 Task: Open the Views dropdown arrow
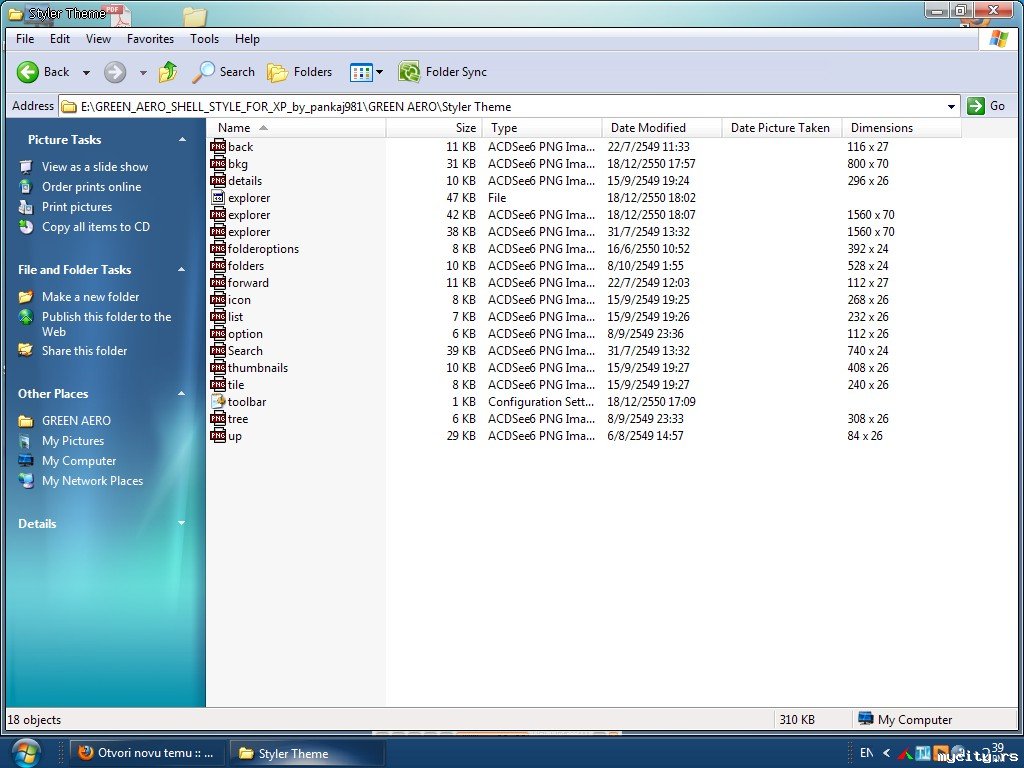tap(379, 72)
